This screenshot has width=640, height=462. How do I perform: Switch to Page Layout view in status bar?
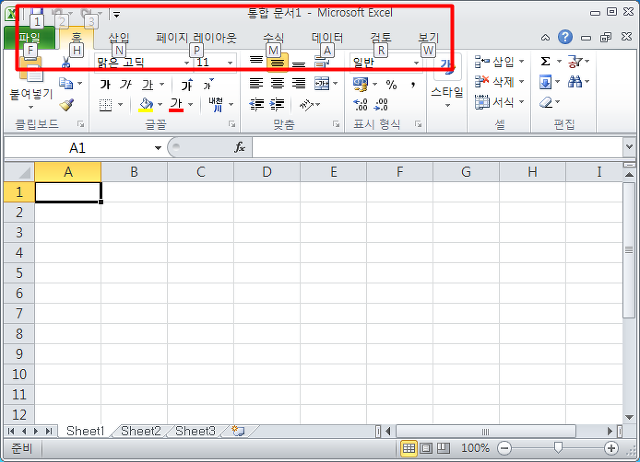pos(426,449)
